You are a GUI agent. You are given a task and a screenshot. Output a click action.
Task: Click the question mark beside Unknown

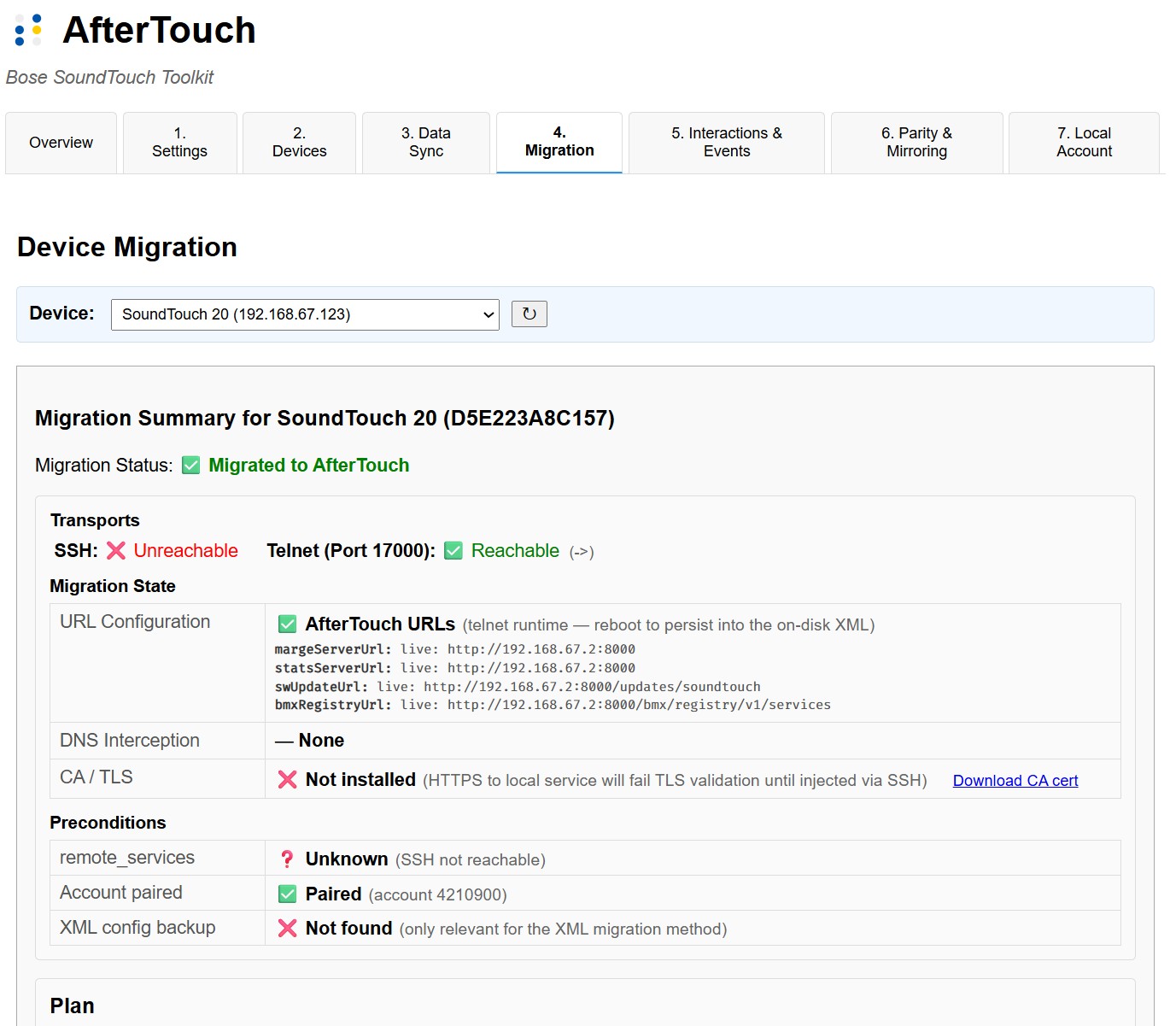pyautogui.click(x=288, y=859)
